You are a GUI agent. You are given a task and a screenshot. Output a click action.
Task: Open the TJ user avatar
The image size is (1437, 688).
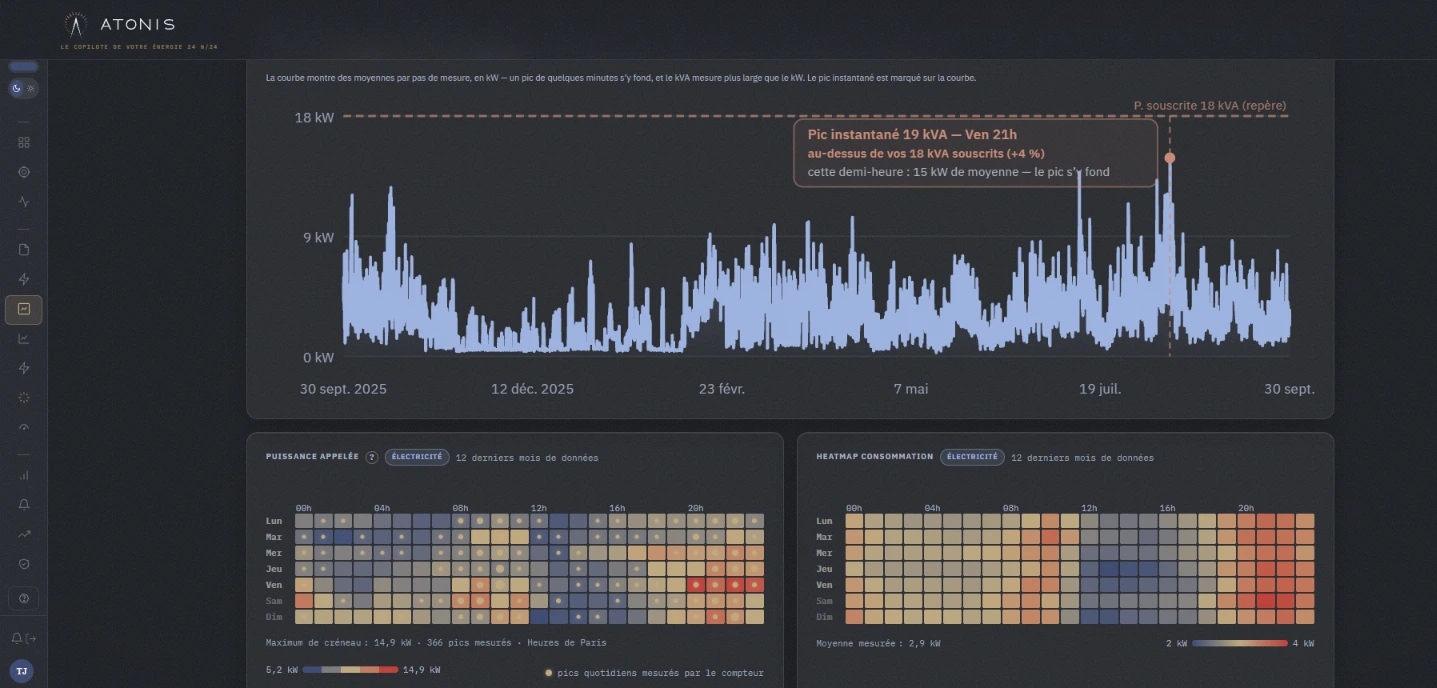point(22,671)
